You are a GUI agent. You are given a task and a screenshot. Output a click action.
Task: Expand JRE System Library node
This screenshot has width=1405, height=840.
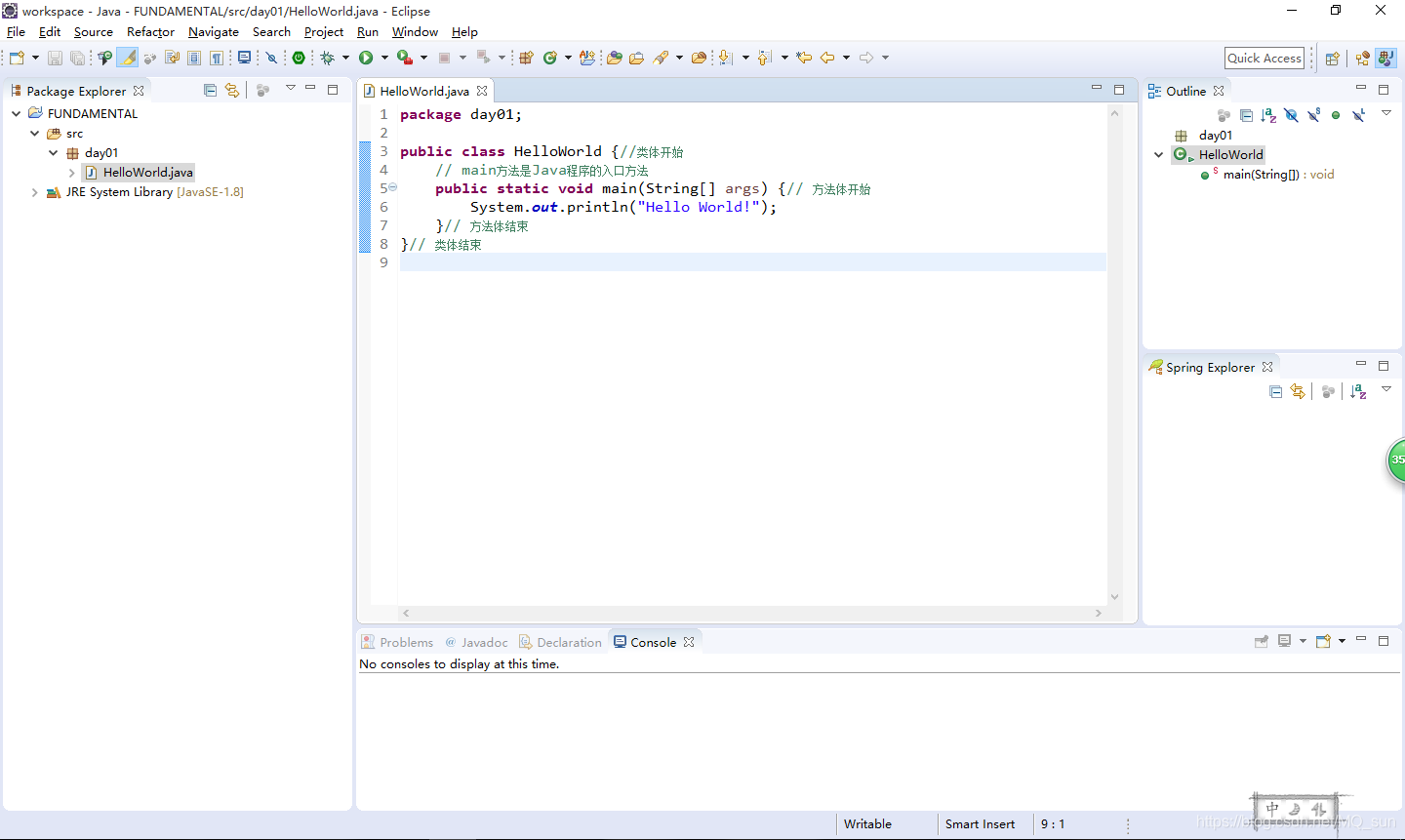click(35, 192)
